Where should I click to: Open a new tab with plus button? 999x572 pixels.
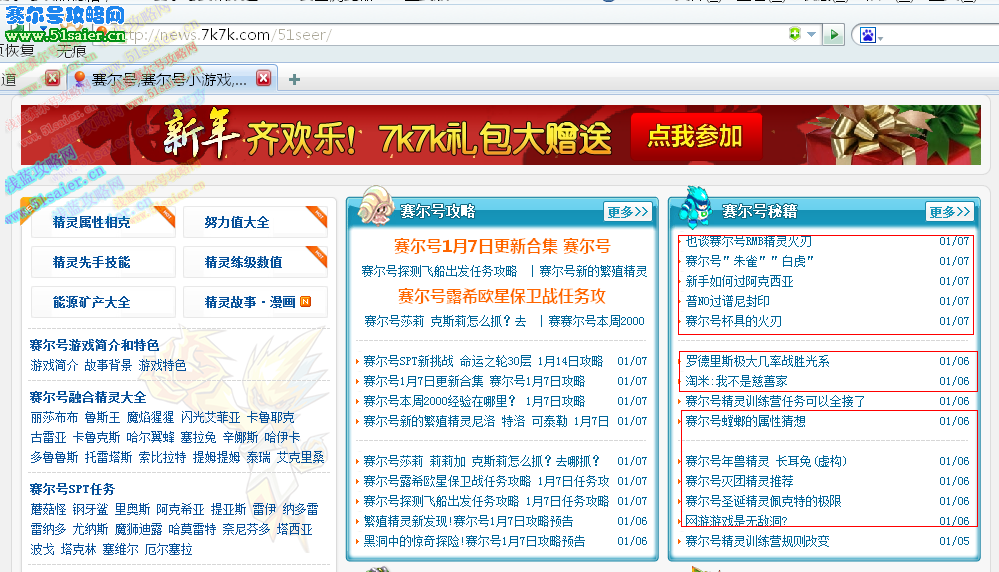294,80
